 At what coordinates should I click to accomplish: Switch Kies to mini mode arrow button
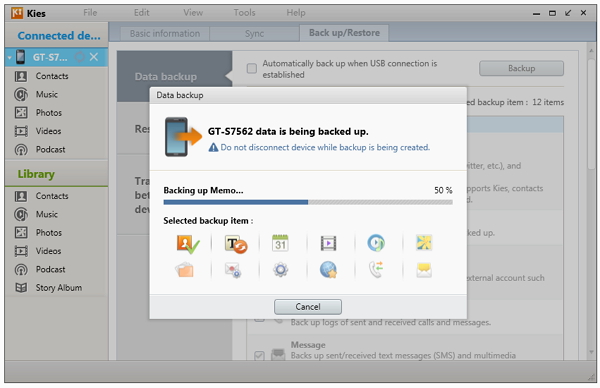(x=568, y=13)
